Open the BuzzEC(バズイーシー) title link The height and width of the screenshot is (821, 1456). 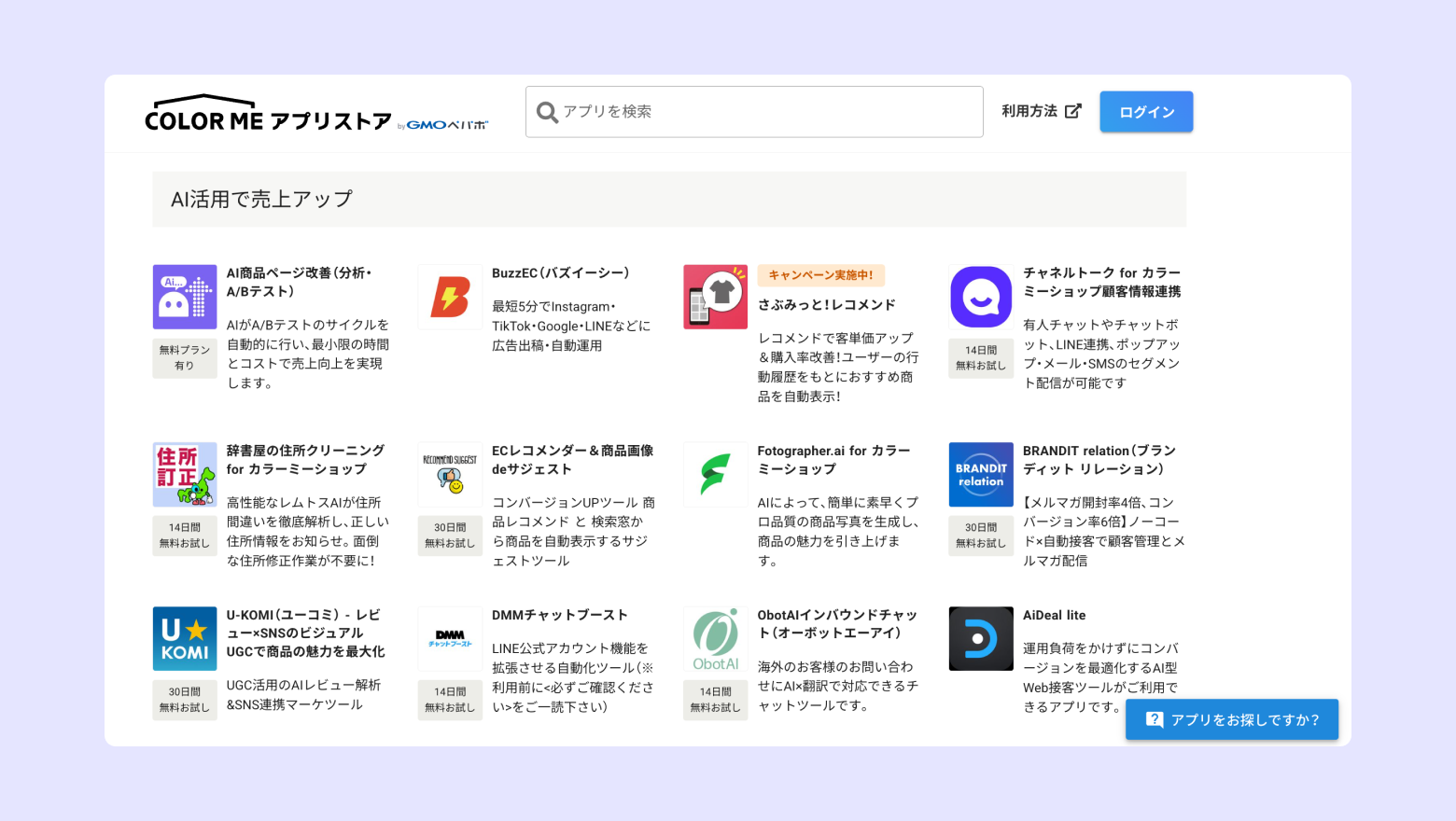click(561, 272)
